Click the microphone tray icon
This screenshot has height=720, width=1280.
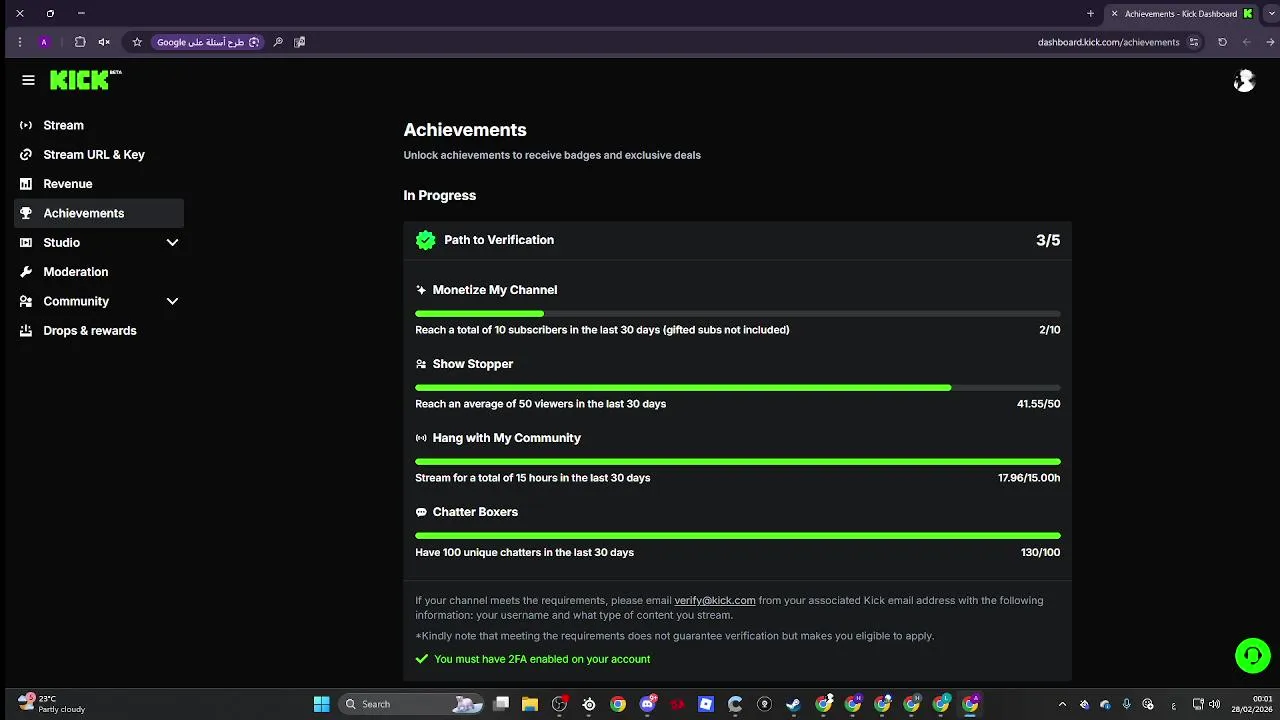[x=1127, y=704]
